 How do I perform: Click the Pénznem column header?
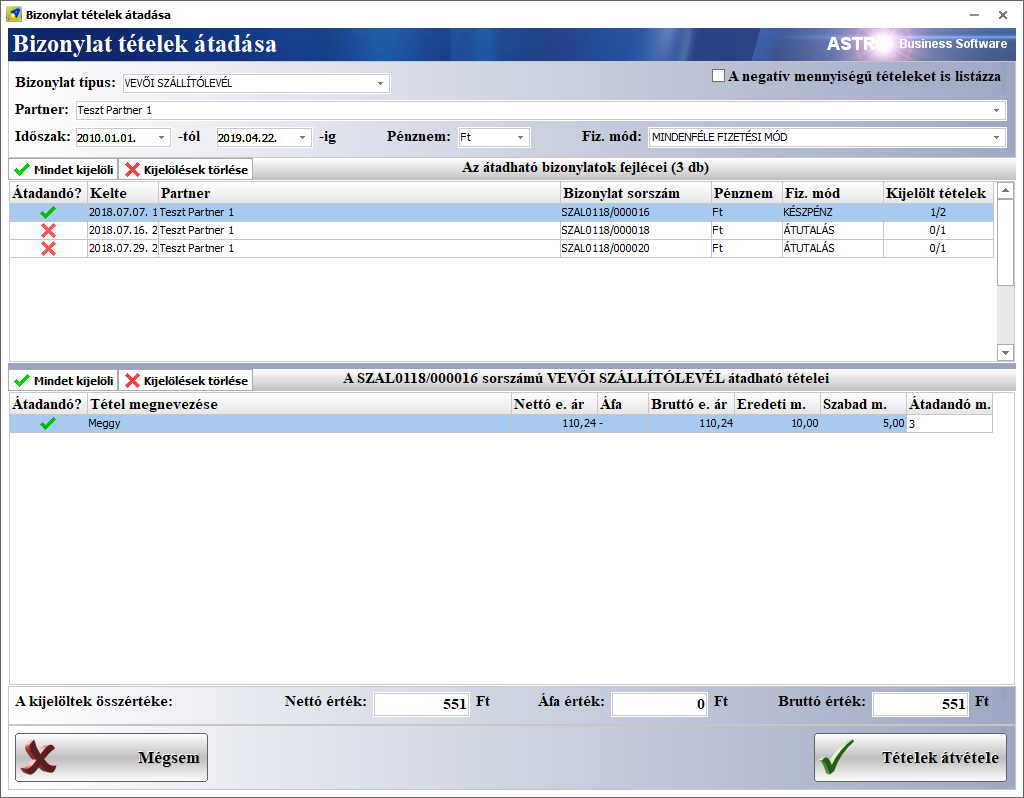[x=746, y=193]
